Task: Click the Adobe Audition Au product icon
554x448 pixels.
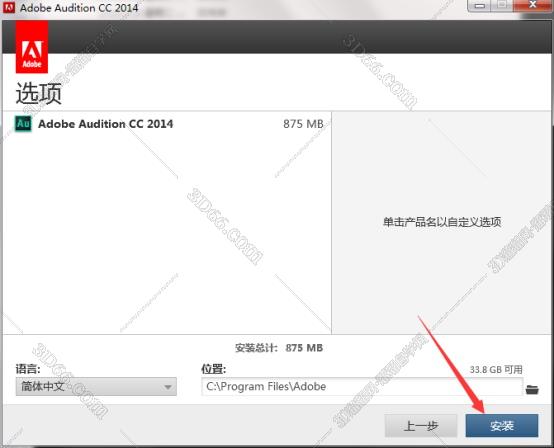Action: coord(23,124)
